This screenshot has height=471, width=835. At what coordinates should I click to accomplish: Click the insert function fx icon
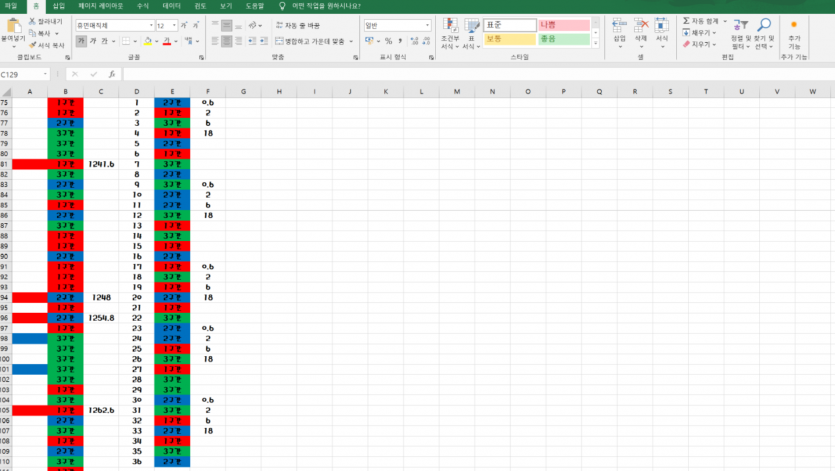112,74
